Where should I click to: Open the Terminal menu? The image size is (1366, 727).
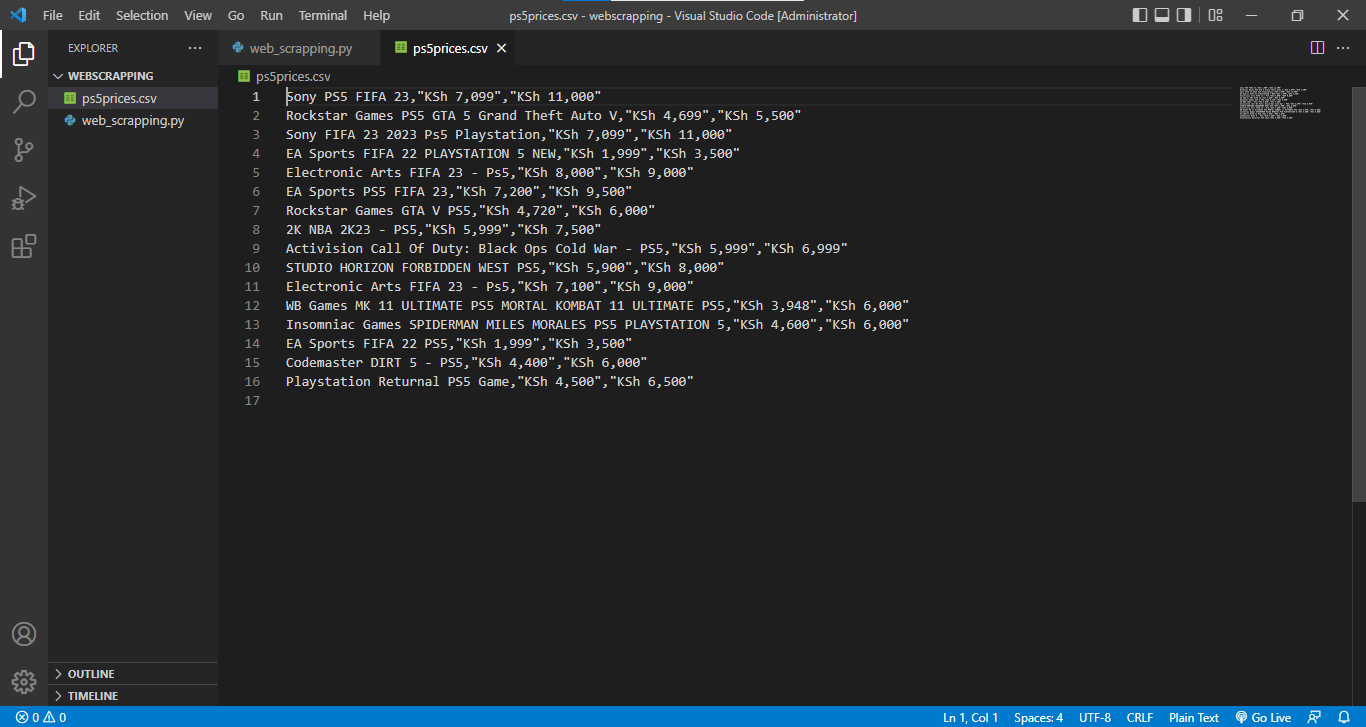point(323,15)
